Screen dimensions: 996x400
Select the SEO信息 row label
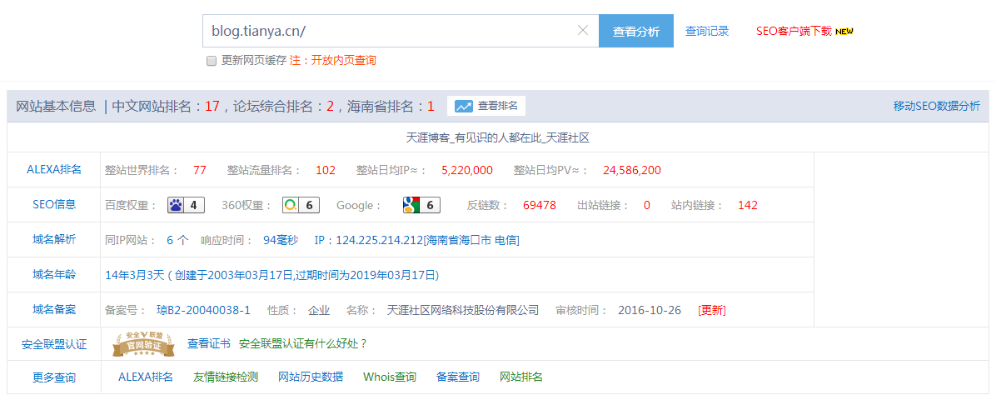54,205
